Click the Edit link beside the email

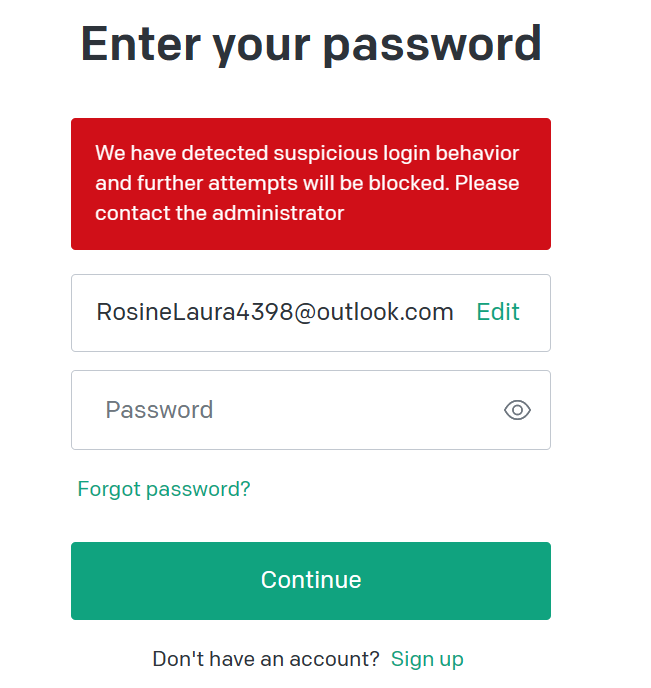click(498, 312)
